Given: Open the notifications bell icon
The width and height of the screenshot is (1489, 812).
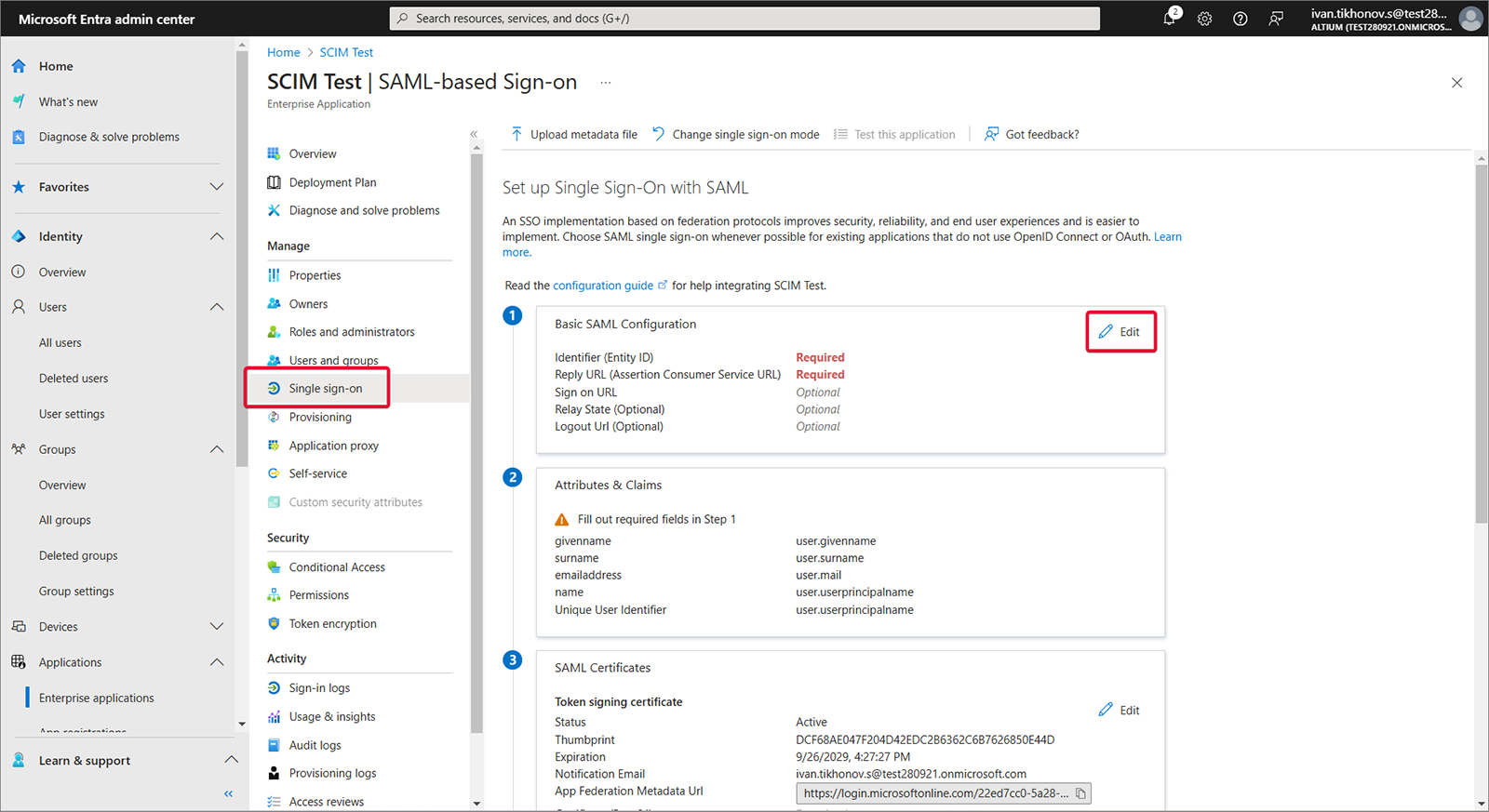Looking at the screenshot, I should (1169, 19).
